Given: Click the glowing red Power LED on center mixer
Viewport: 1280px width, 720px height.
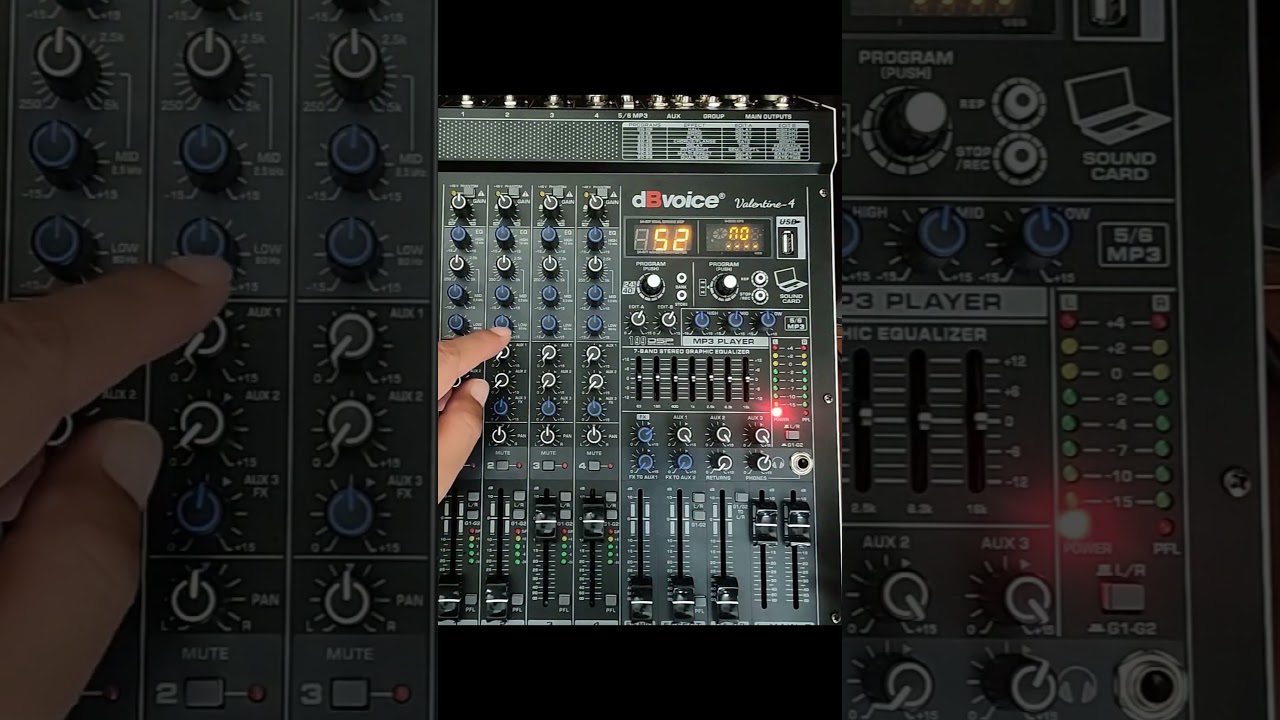Looking at the screenshot, I should coord(777,412).
